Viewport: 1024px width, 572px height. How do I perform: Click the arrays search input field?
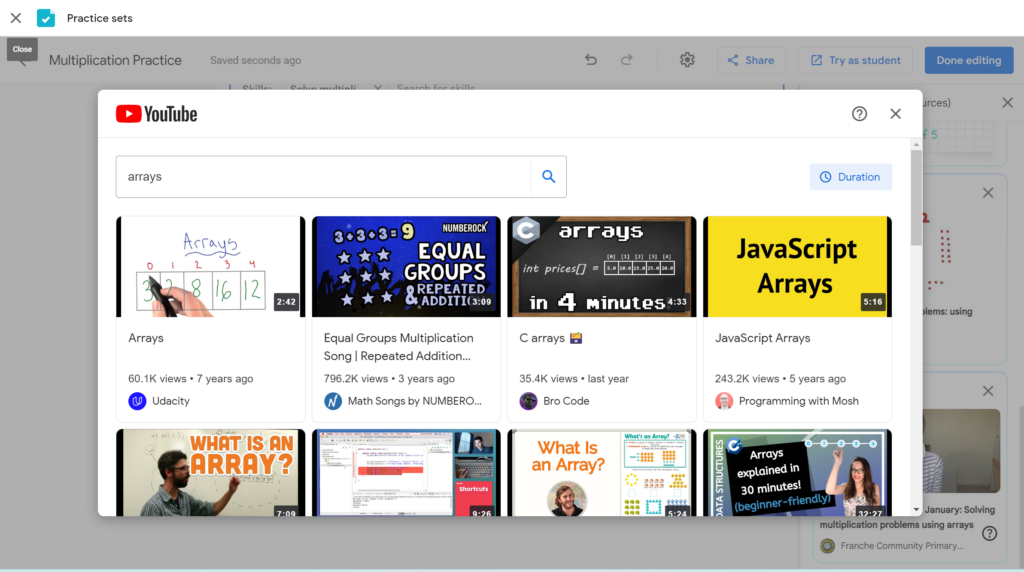(323, 176)
